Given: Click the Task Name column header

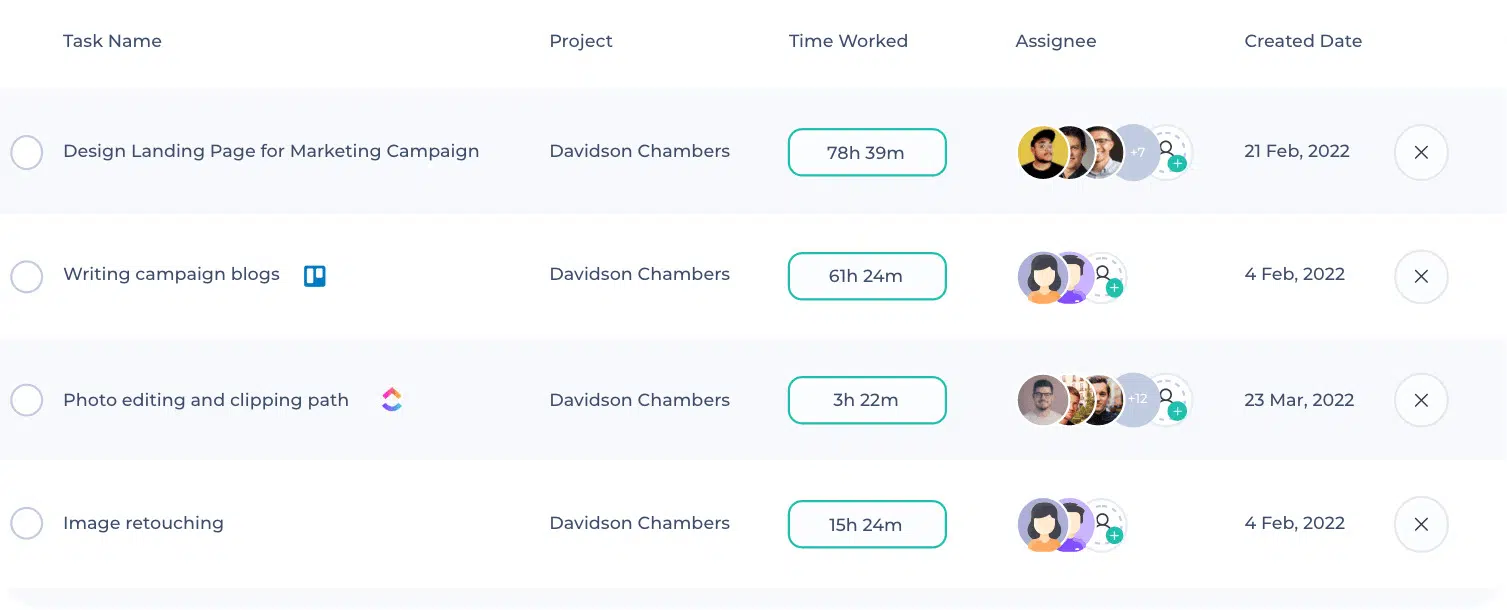Looking at the screenshot, I should tap(112, 41).
